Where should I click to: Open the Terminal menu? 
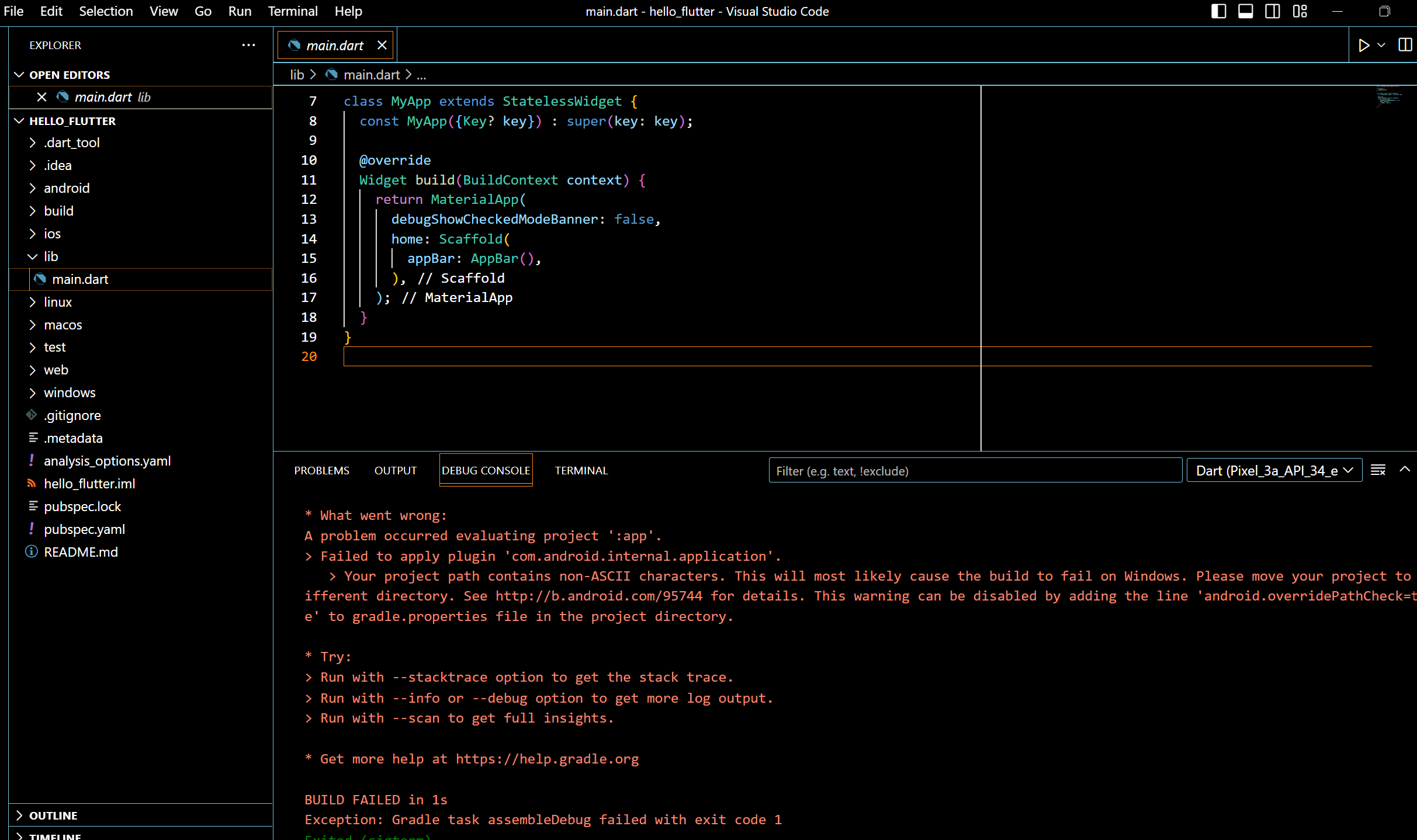coord(293,11)
